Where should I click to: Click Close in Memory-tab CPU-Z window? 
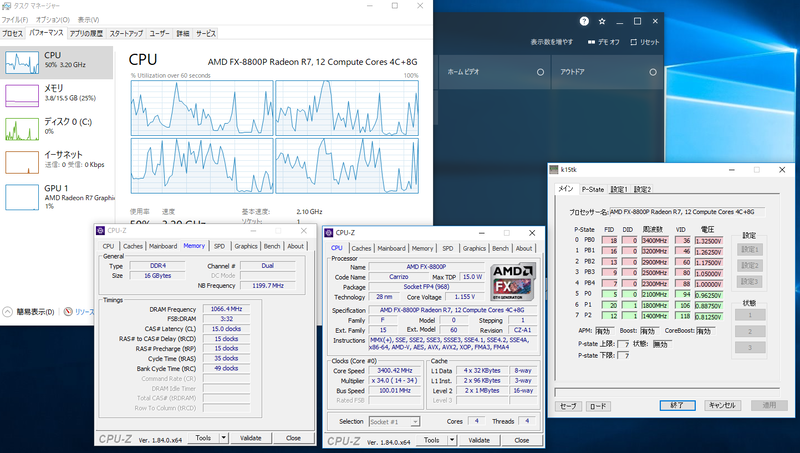[293, 438]
